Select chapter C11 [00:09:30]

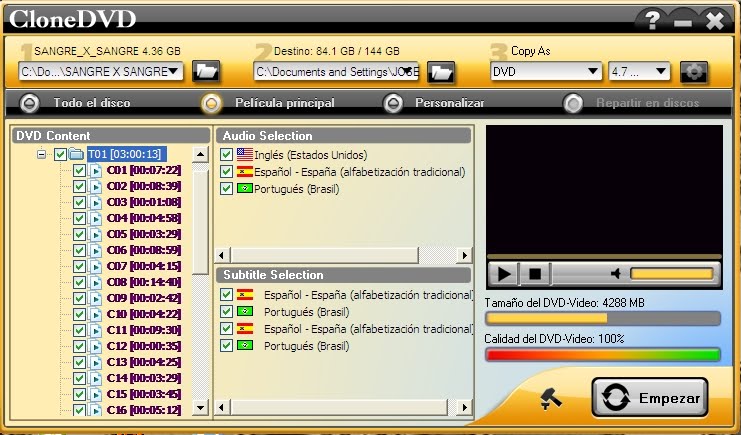click(x=144, y=331)
